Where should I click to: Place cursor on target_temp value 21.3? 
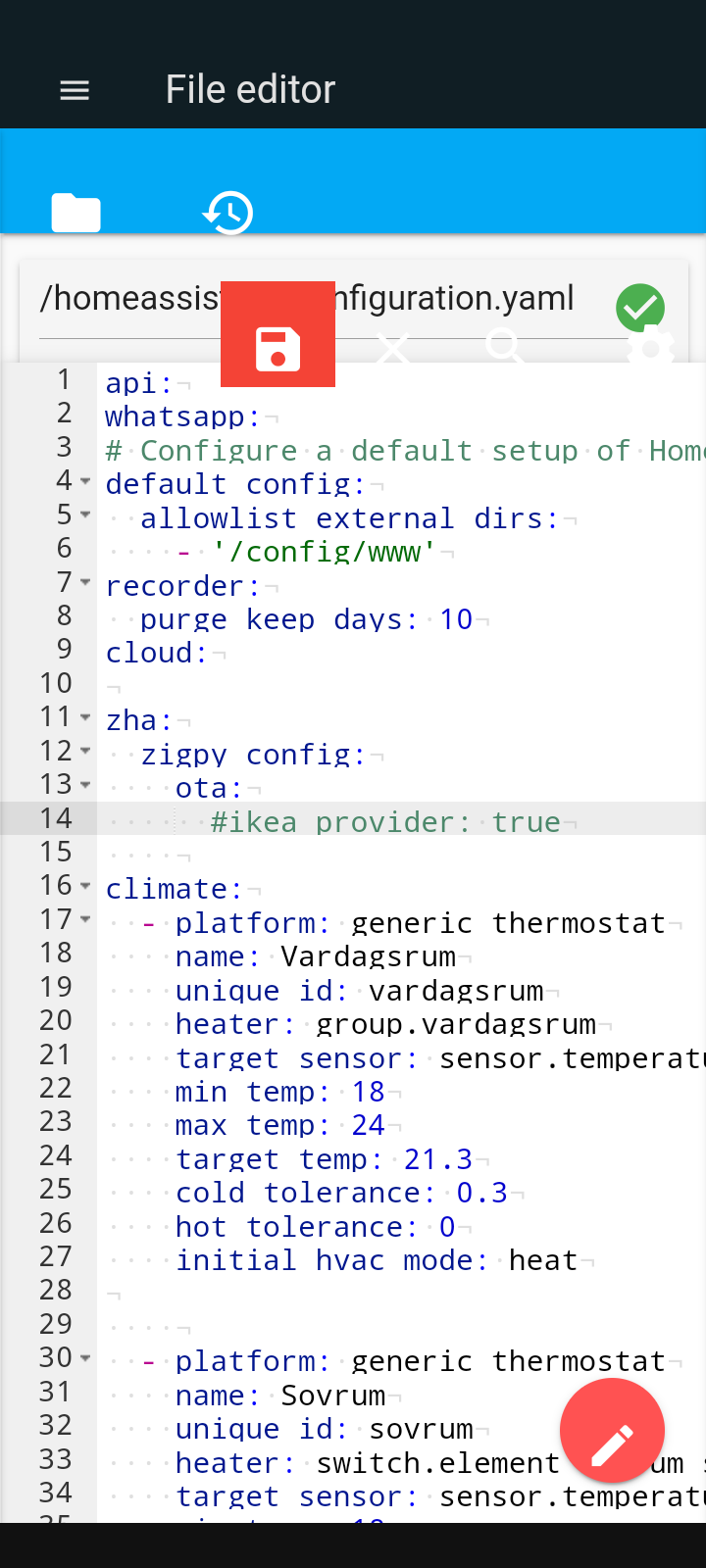[x=439, y=1158]
